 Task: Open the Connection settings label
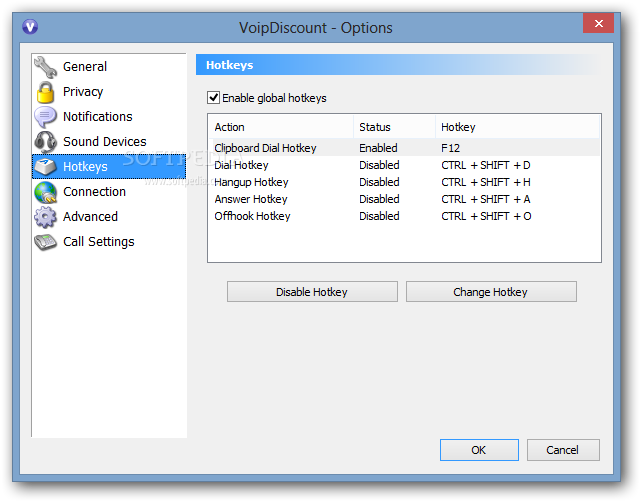(94, 192)
